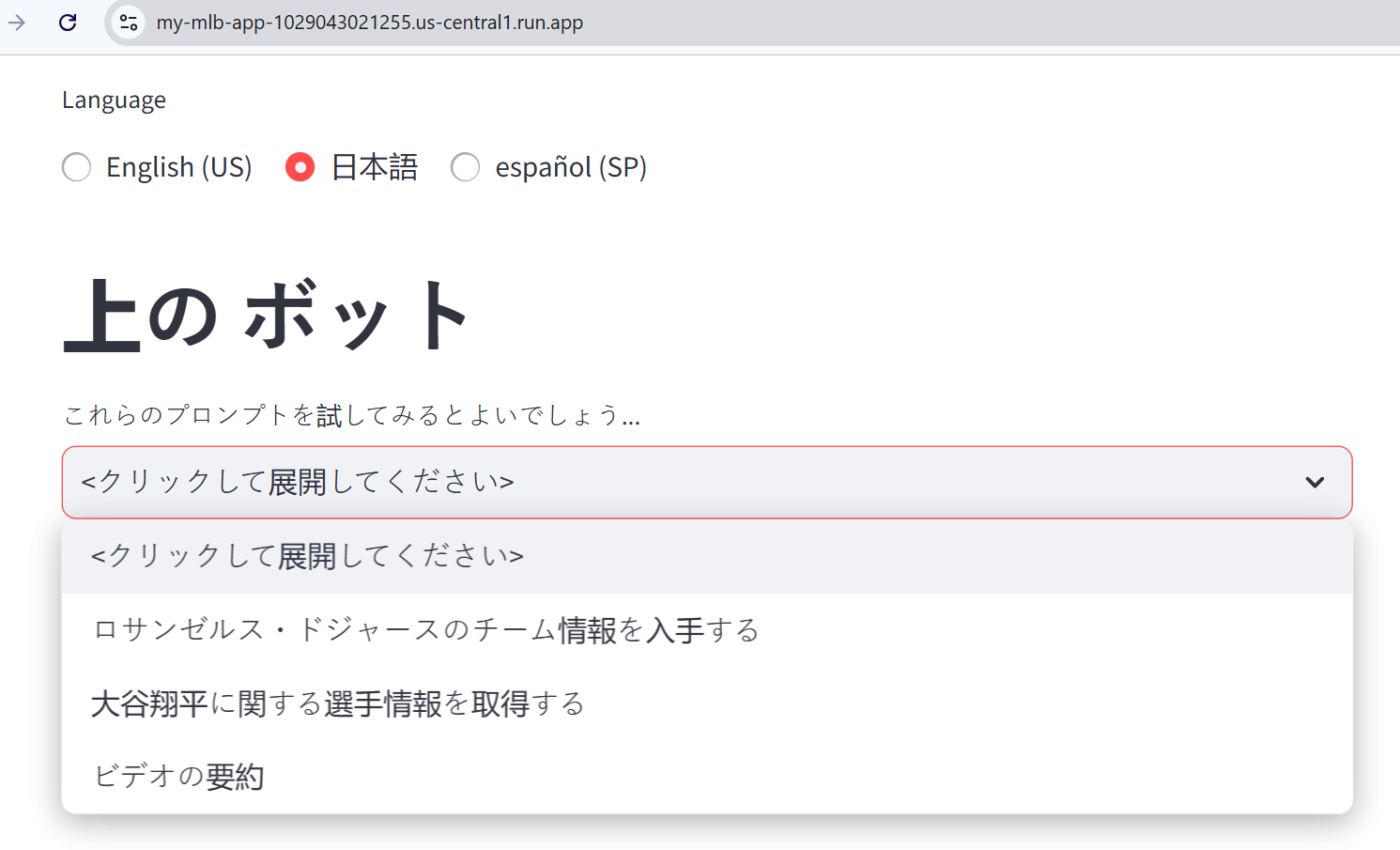Viewport: 1400px width, 850px height.
Task: Open site permissions icon in the address bar
Action: (x=128, y=23)
